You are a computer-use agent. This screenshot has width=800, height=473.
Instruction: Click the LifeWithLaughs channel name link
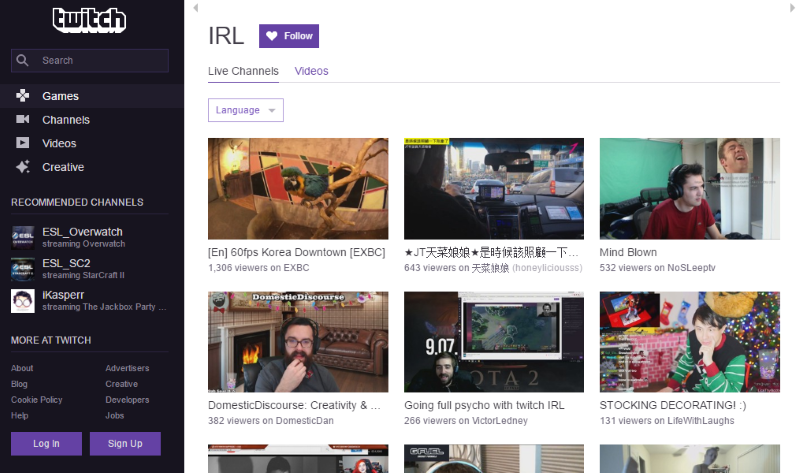pos(701,420)
